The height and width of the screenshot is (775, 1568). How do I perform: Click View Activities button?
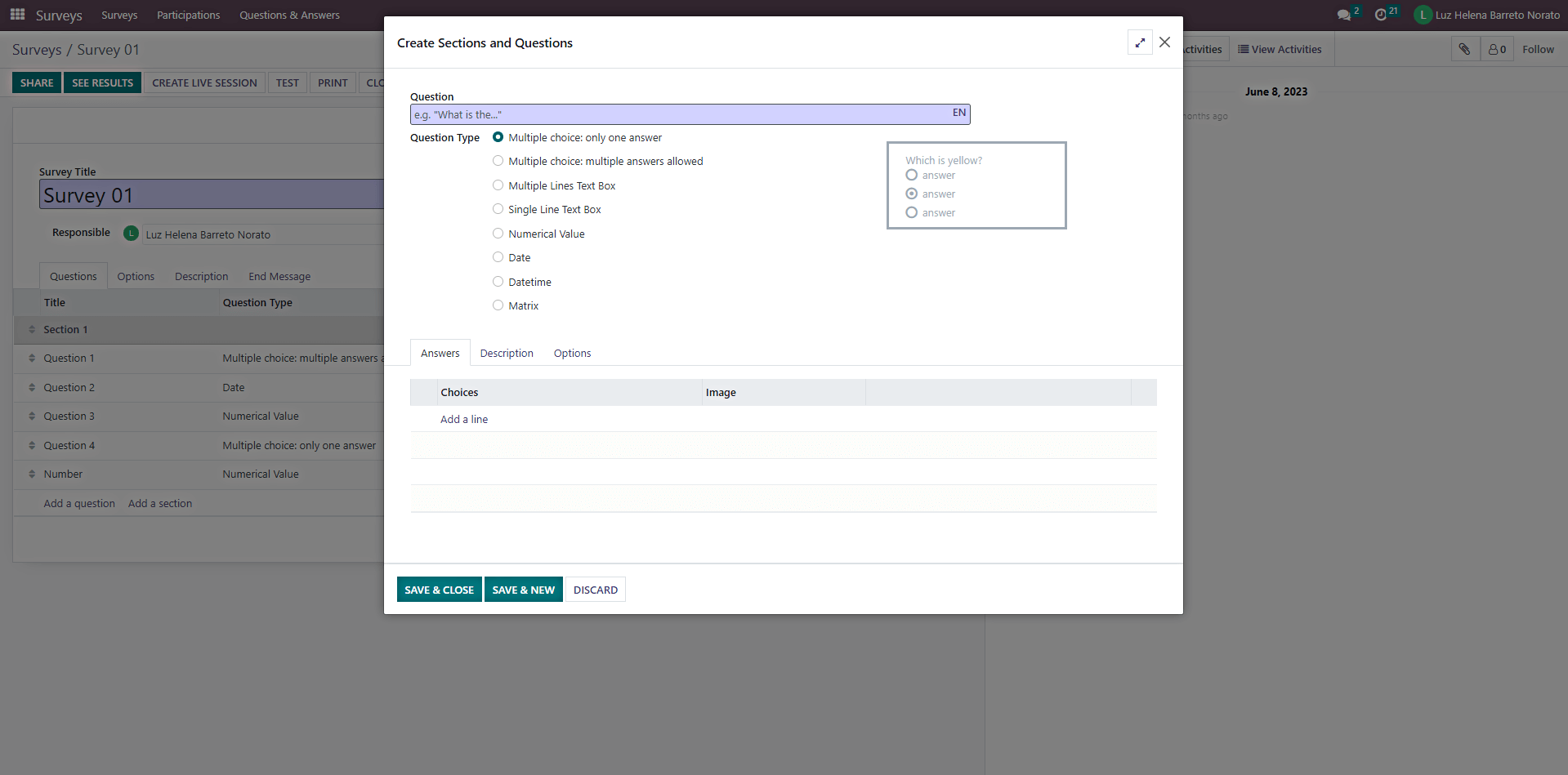pyautogui.click(x=1280, y=49)
